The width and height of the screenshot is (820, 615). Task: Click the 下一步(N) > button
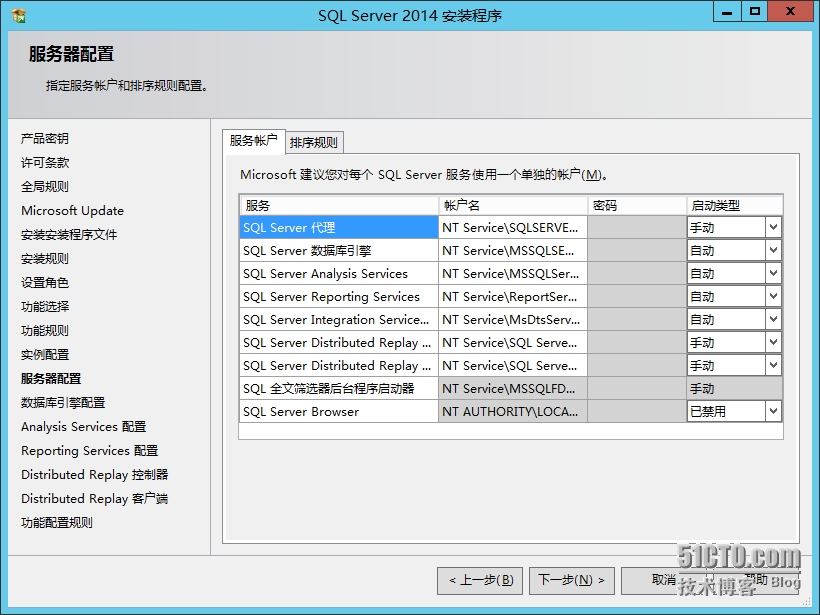point(572,580)
